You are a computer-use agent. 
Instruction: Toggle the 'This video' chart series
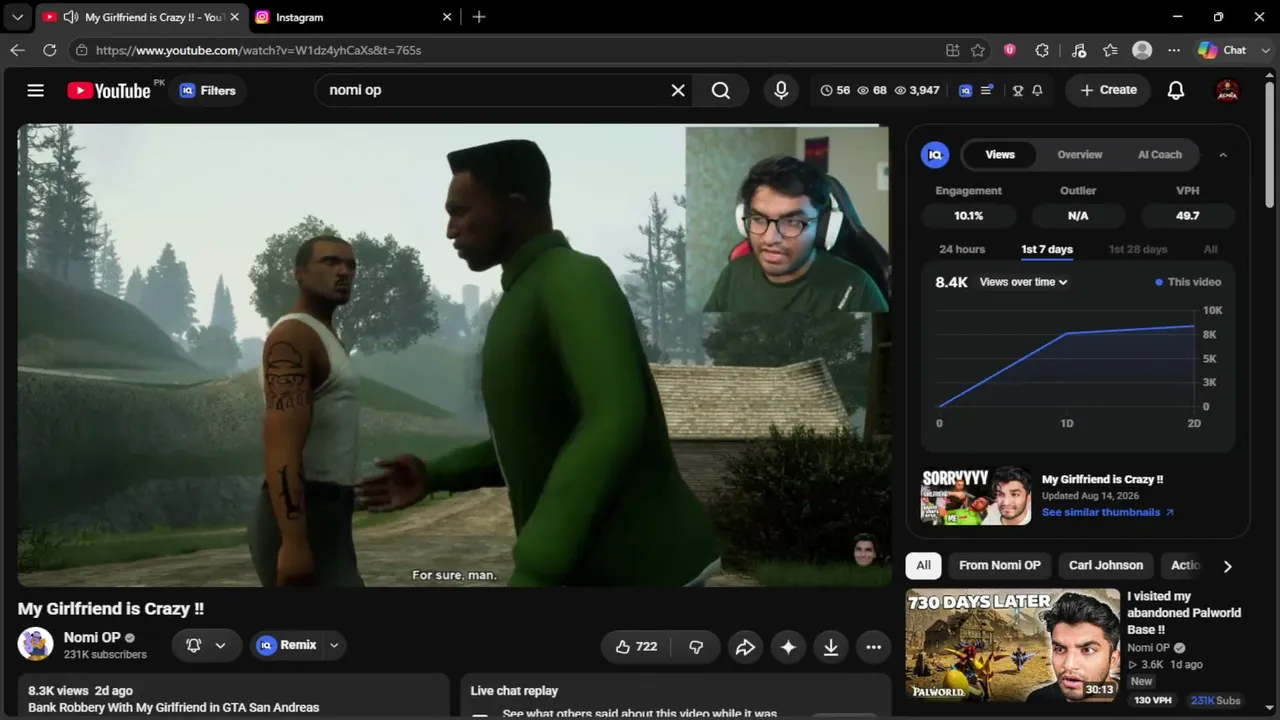(1188, 282)
